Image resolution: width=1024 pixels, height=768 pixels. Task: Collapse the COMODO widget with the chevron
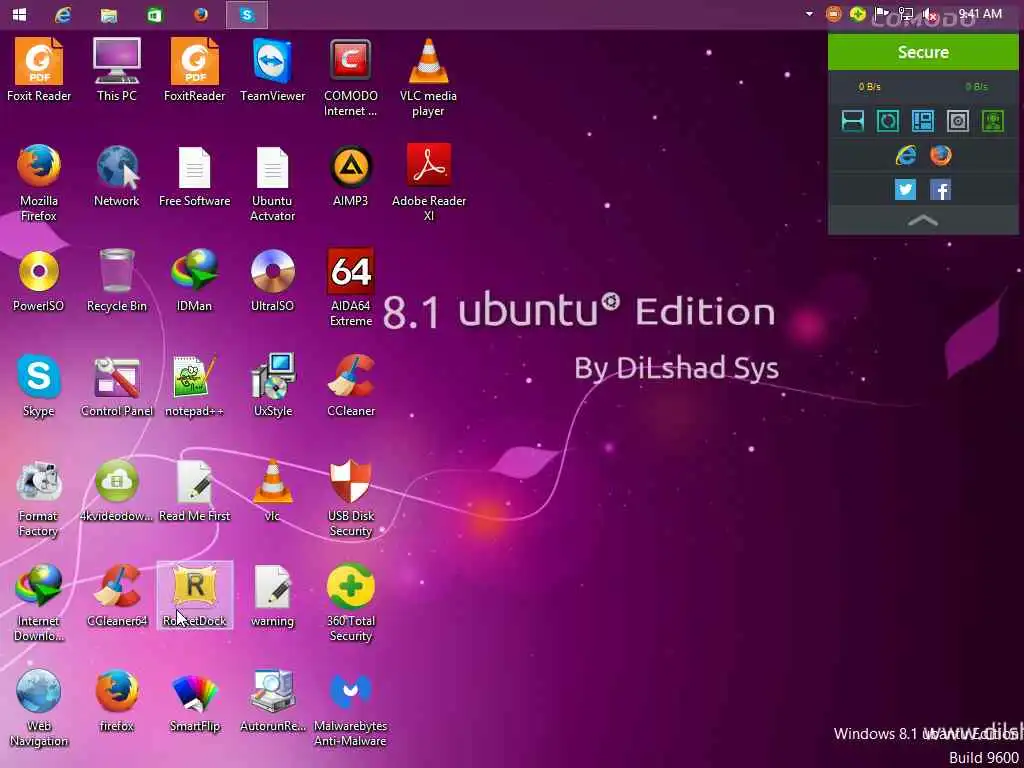923,221
